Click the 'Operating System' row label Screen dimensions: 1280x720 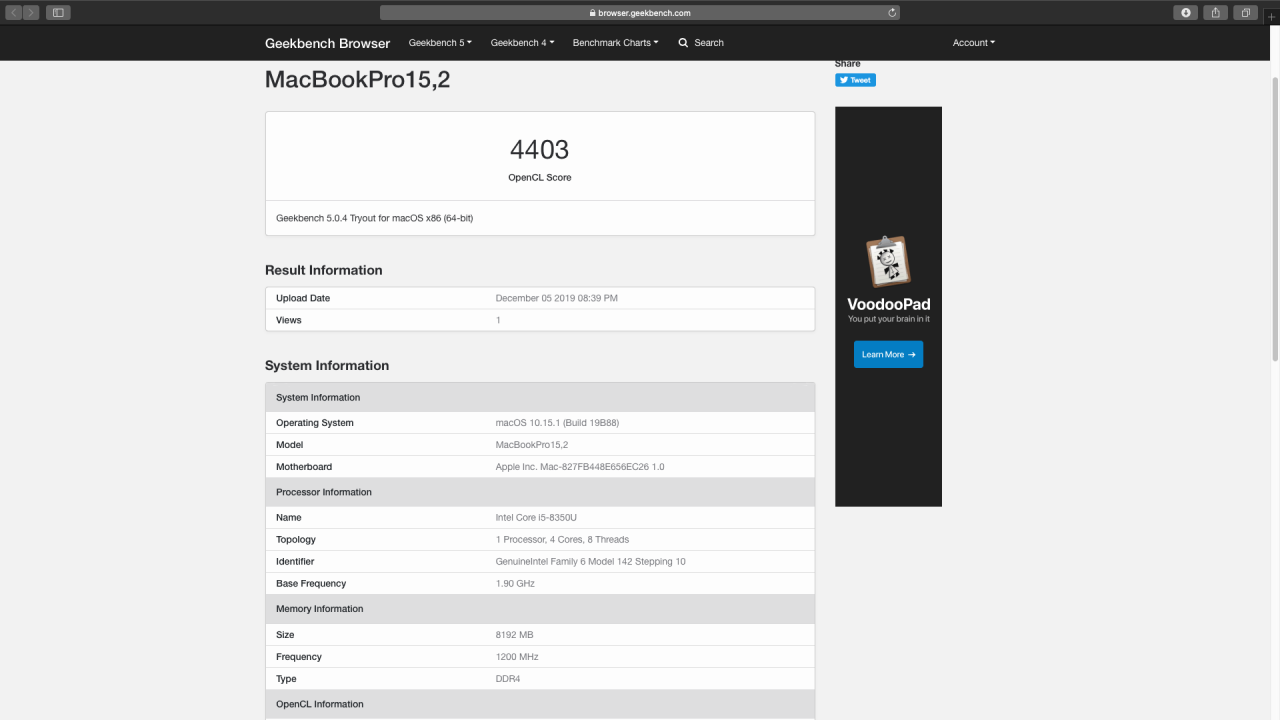pos(315,423)
